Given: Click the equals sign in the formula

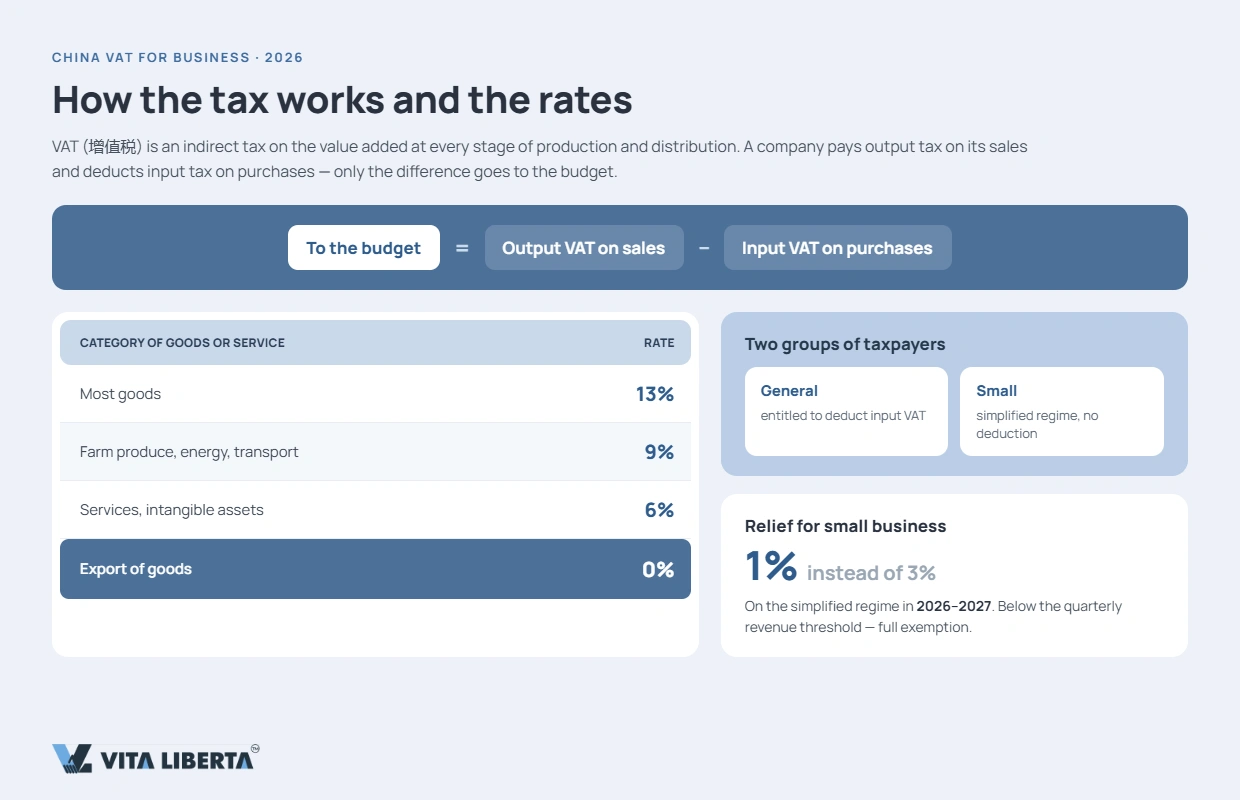Looking at the screenshot, I should coord(462,248).
